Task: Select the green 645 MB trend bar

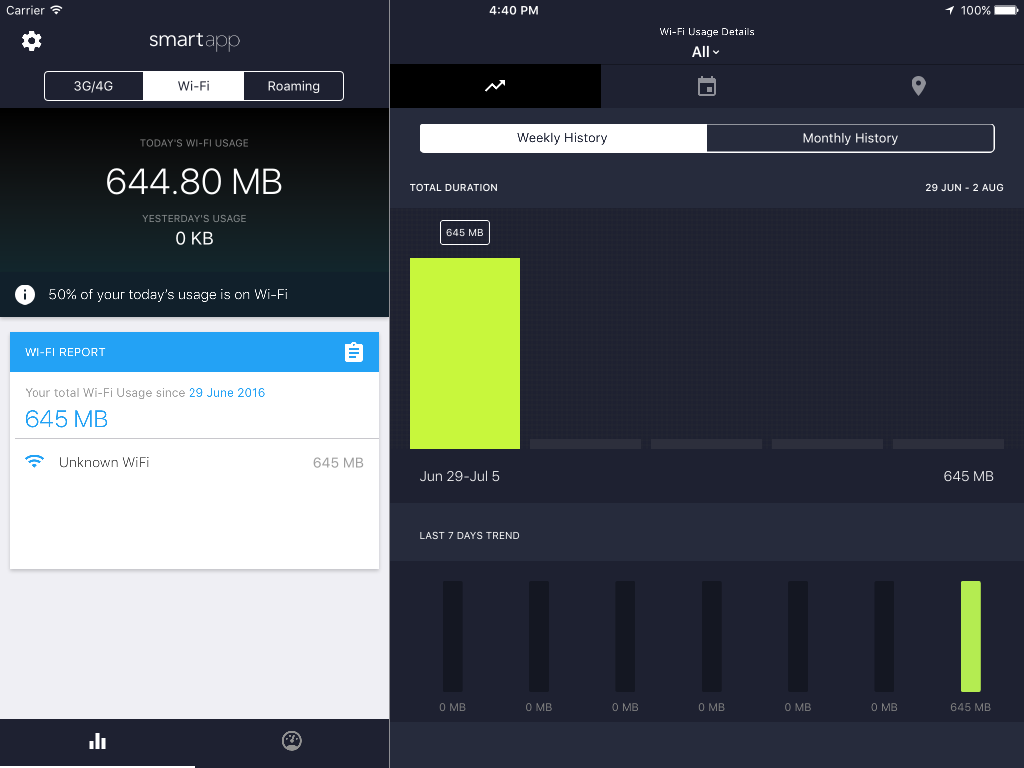Action: [970, 636]
